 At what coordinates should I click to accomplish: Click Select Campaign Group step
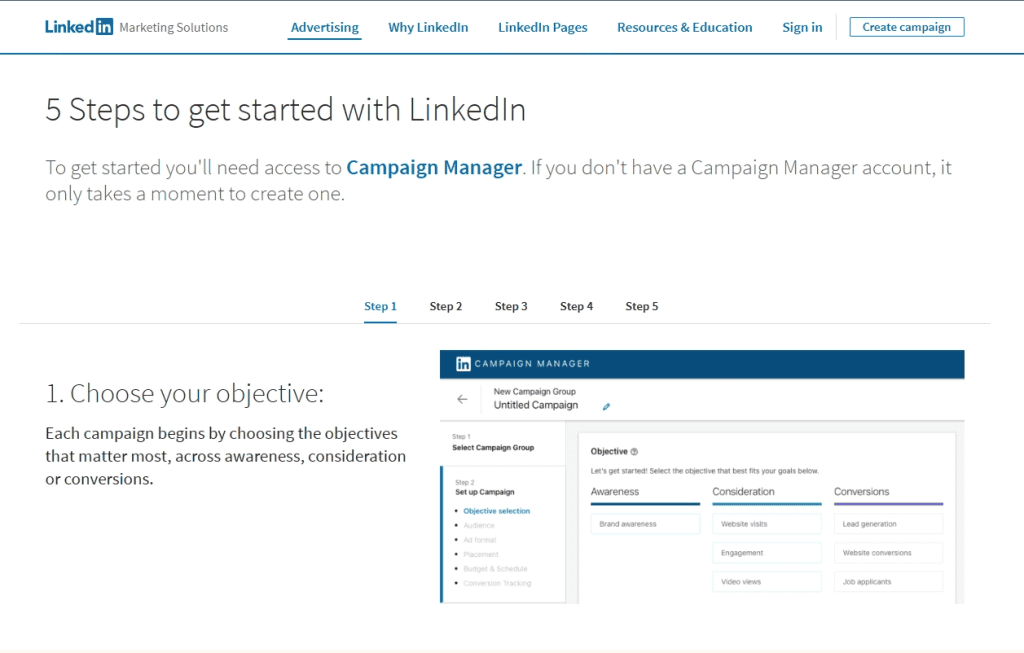coord(493,447)
